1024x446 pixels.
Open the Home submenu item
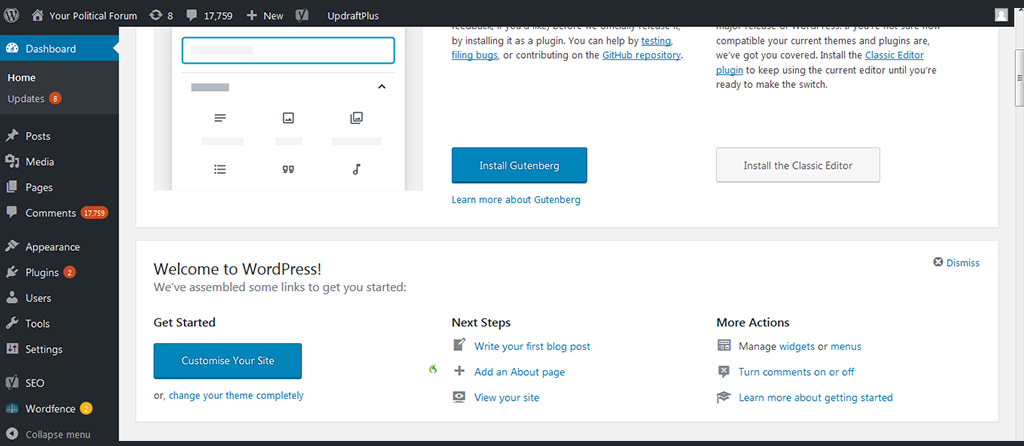pos(22,77)
